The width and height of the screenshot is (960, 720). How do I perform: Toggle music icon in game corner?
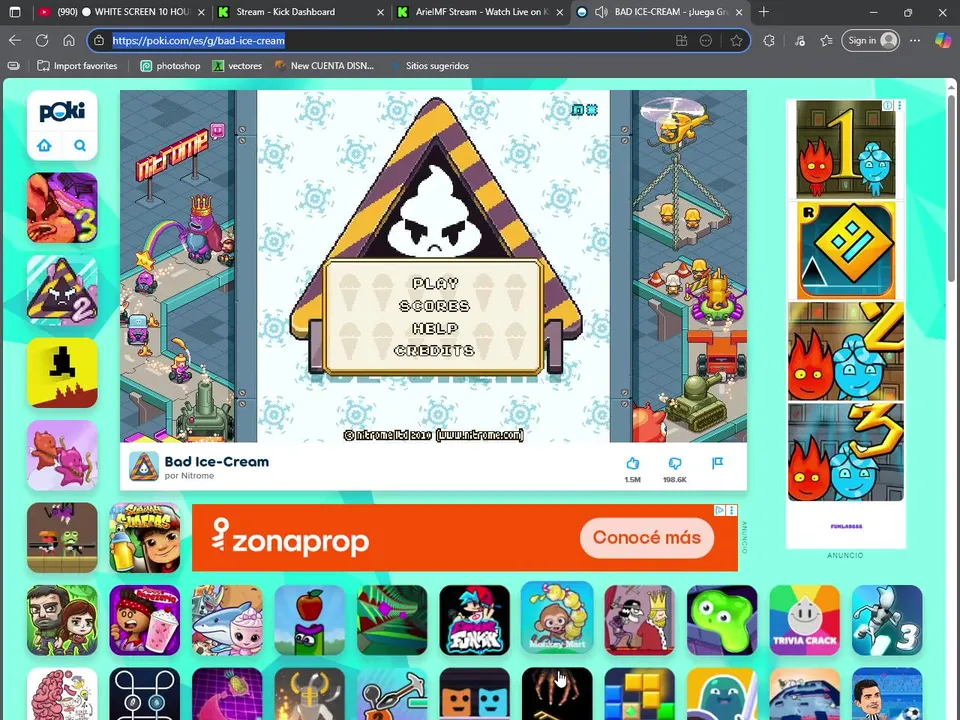[577, 110]
